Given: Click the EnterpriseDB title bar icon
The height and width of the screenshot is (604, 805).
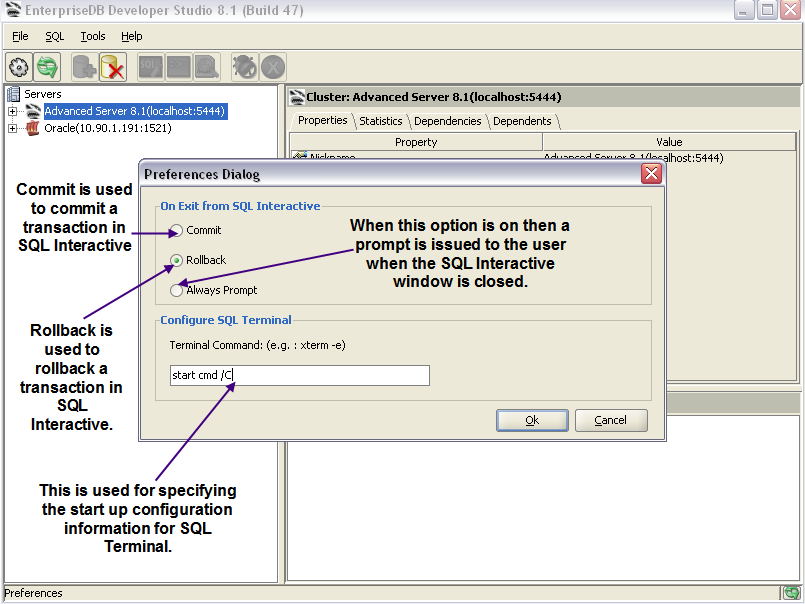Looking at the screenshot, I should pyautogui.click(x=12, y=10).
